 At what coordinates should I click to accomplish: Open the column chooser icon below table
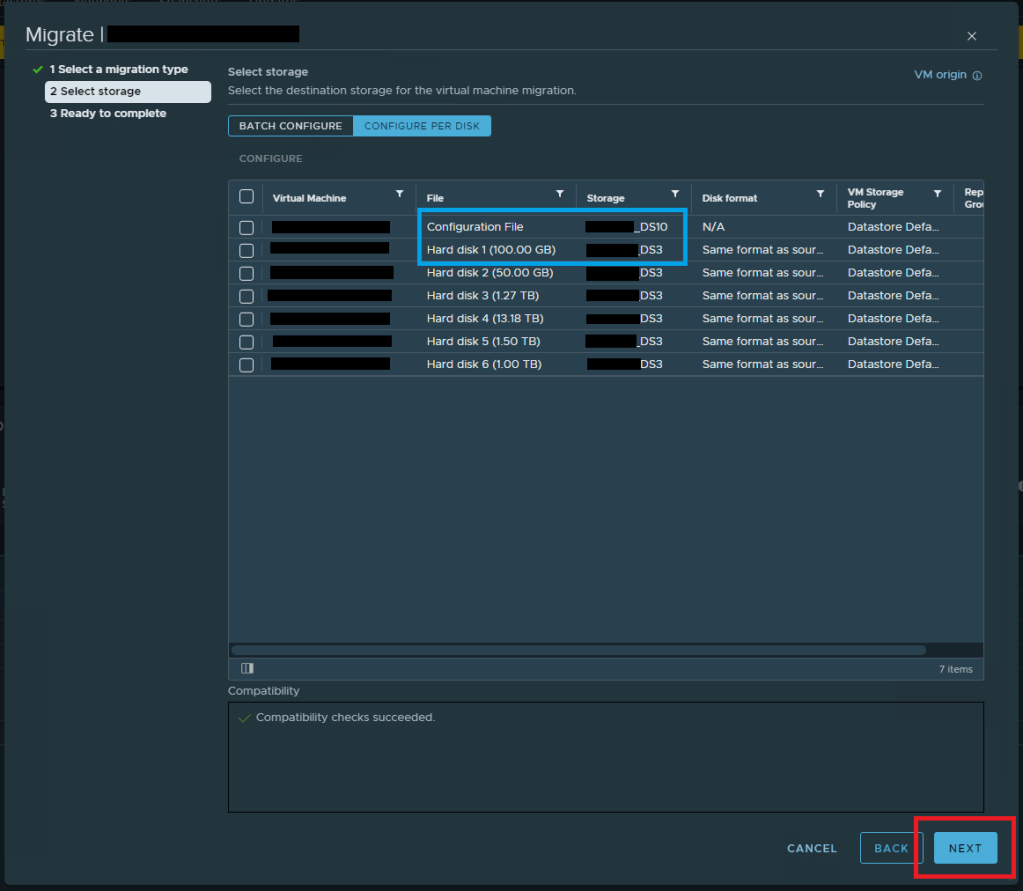[x=247, y=668]
